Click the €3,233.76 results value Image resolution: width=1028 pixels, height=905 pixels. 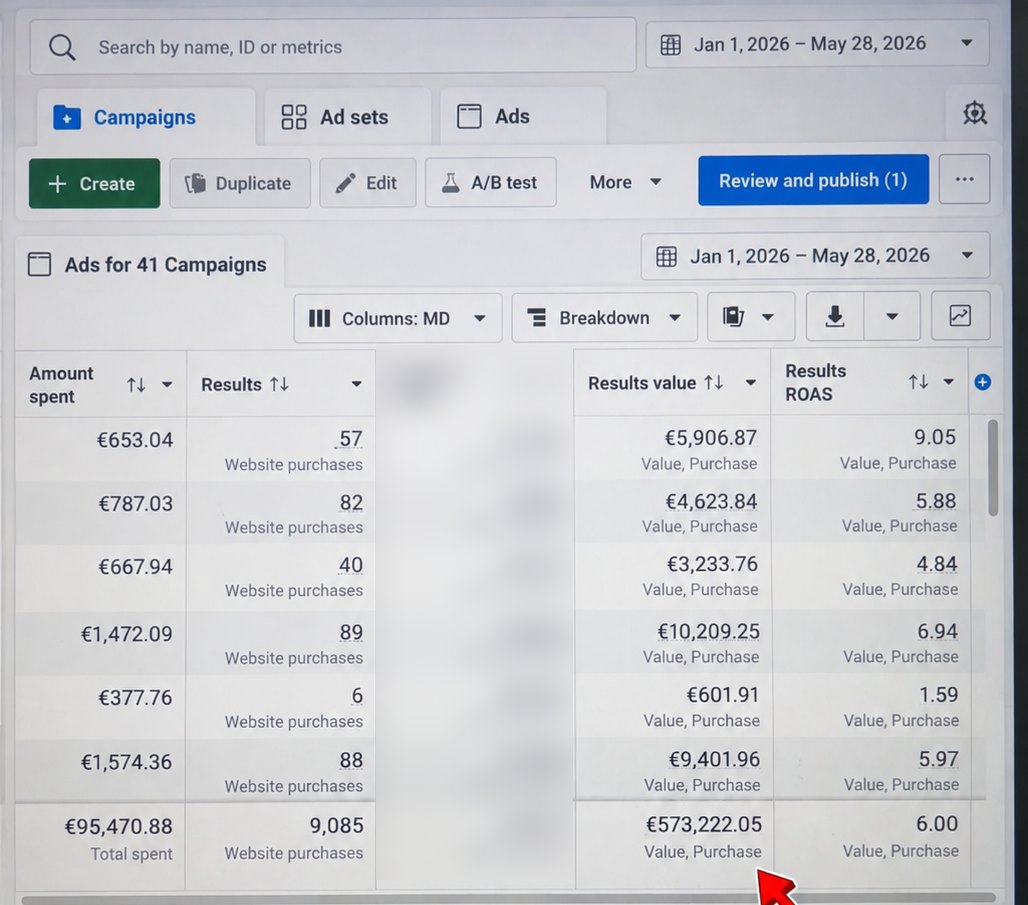(x=713, y=564)
